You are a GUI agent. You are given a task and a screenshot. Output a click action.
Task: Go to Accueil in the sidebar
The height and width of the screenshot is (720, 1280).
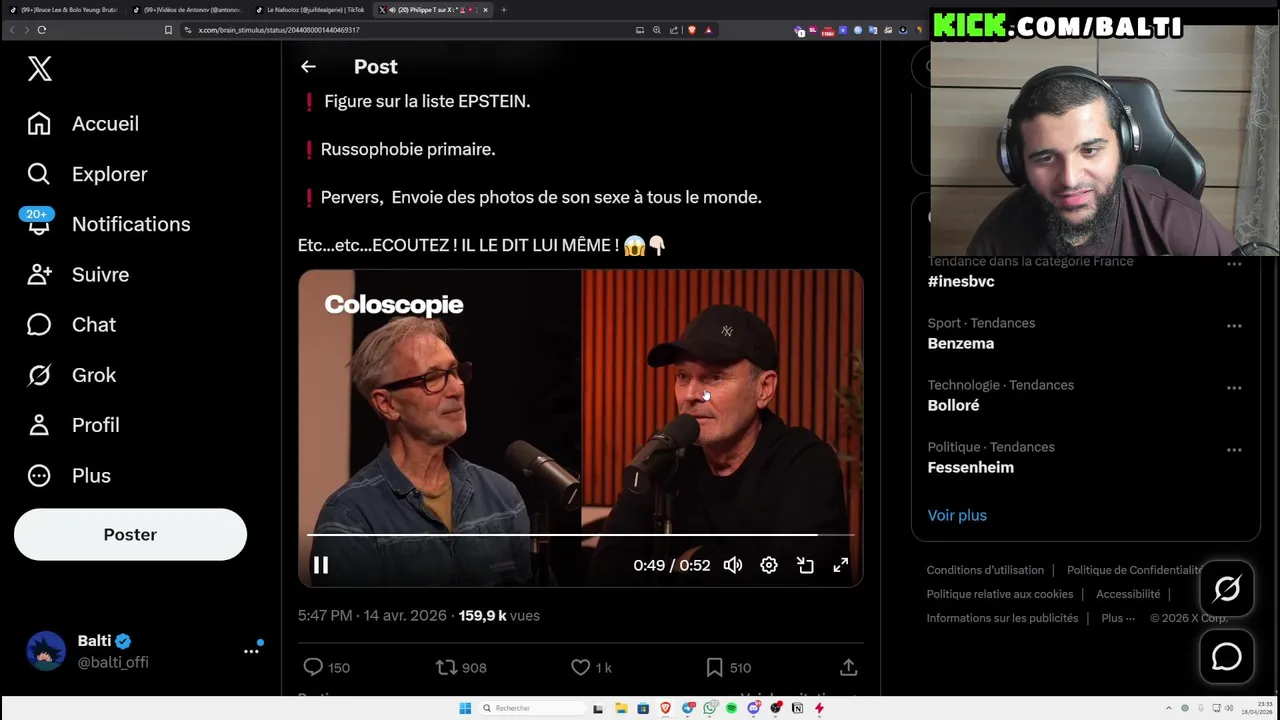(x=83, y=124)
